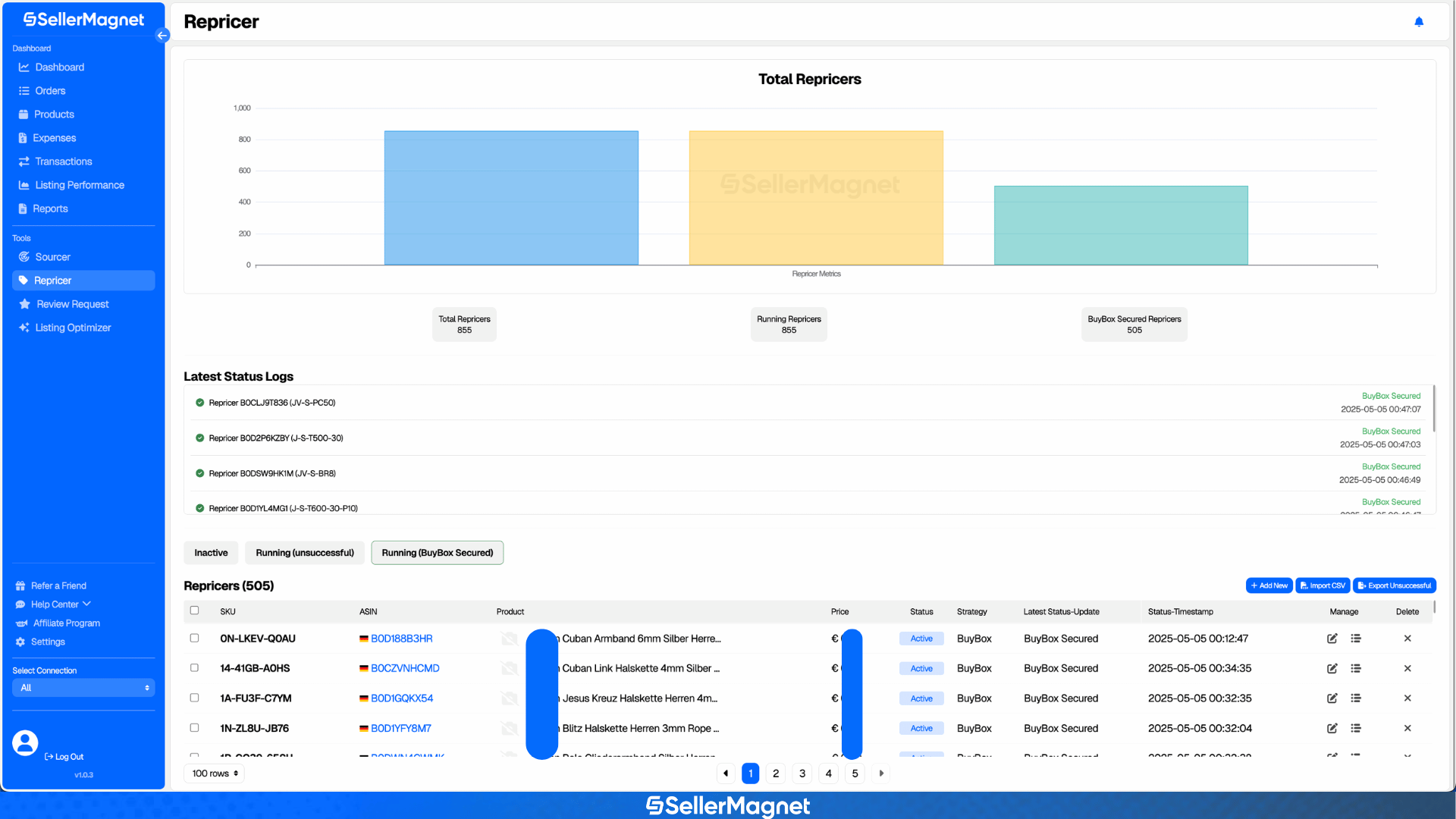
Task: Edit repricer for SKU 1N-ZL8U-JB76
Action: (x=1332, y=728)
